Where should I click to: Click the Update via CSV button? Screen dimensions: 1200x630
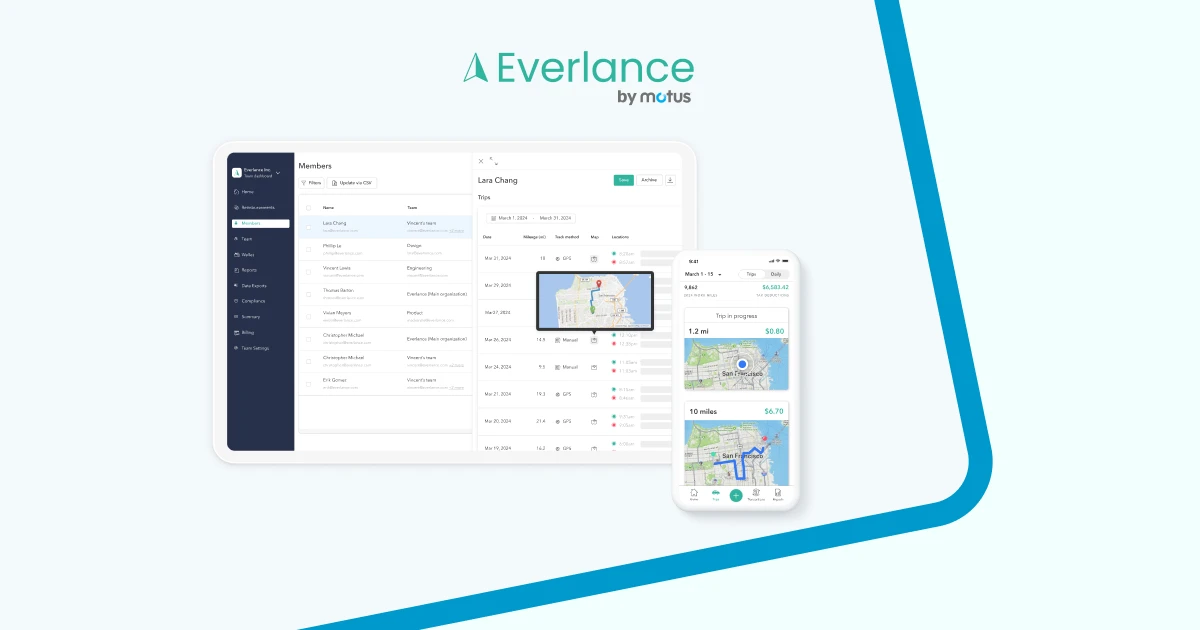click(352, 183)
